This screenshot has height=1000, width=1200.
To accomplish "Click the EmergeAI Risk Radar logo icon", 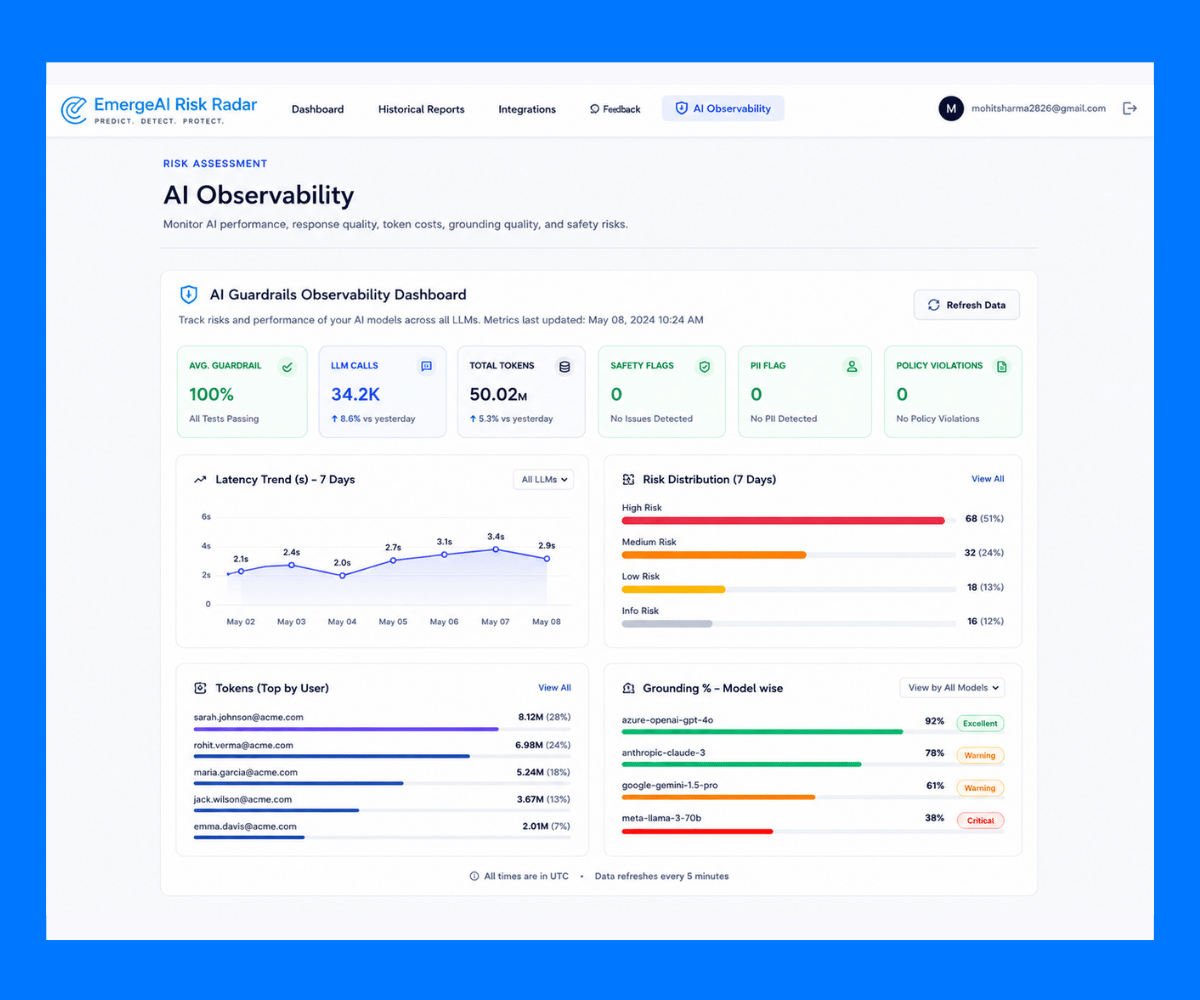I will click(73, 109).
